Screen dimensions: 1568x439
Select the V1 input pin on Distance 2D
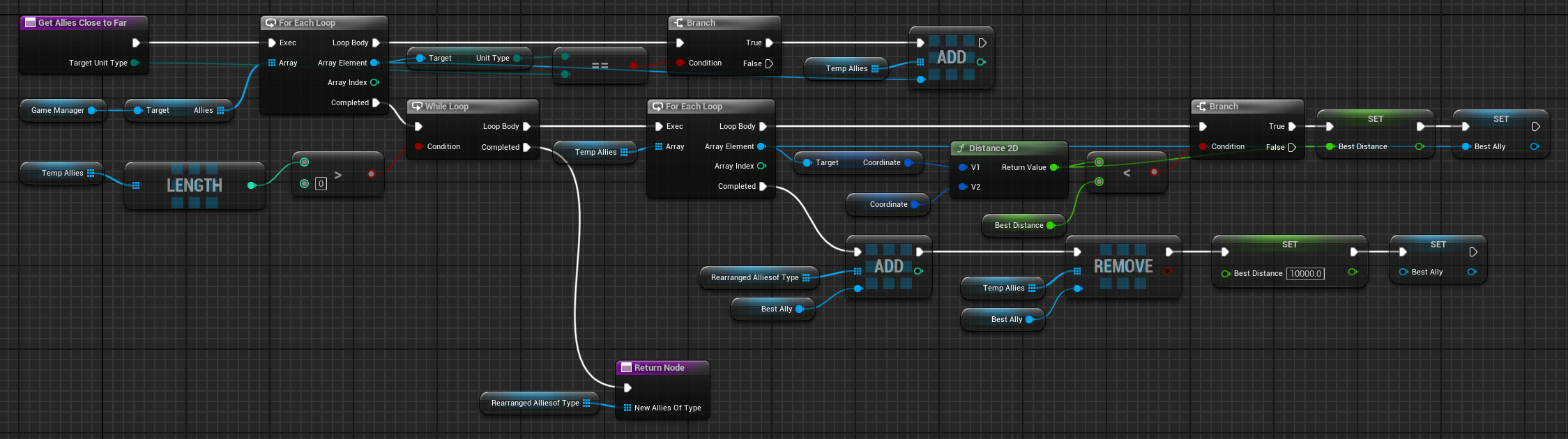click(963, 167)
